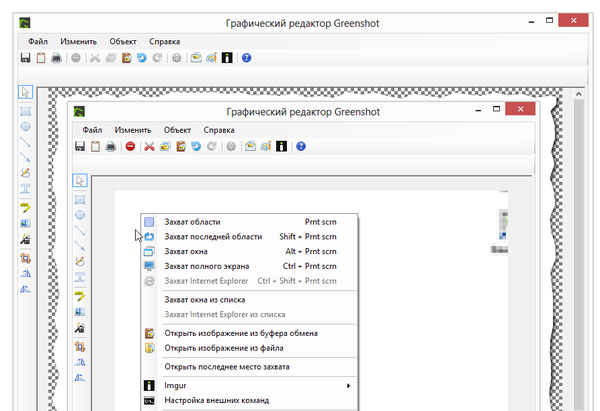Send image by email from outer toolbar

[196, 58]
